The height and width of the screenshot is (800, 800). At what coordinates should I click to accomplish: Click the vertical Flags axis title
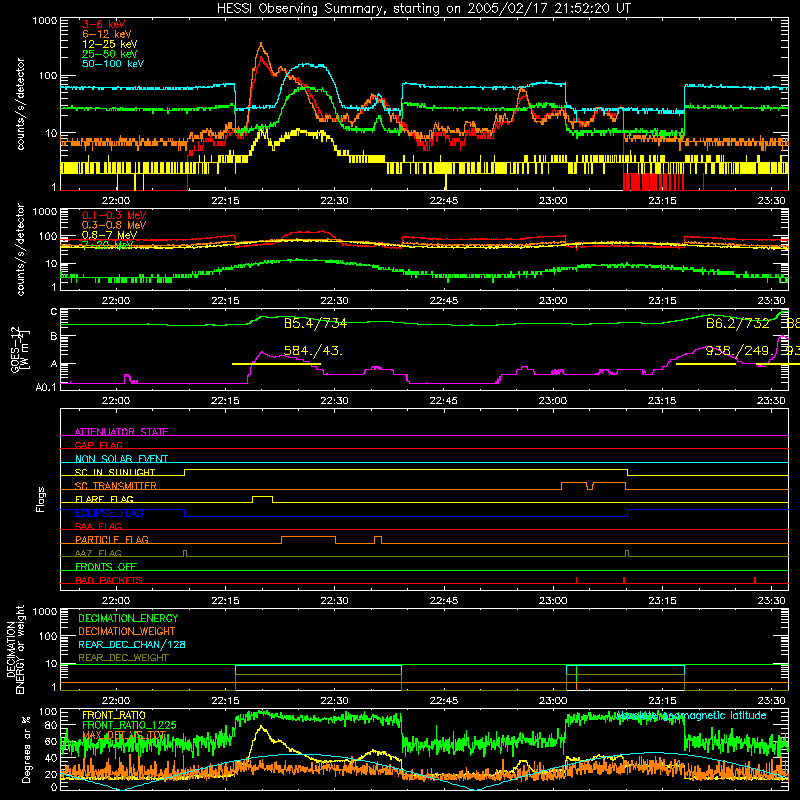(x=41, y=499)
